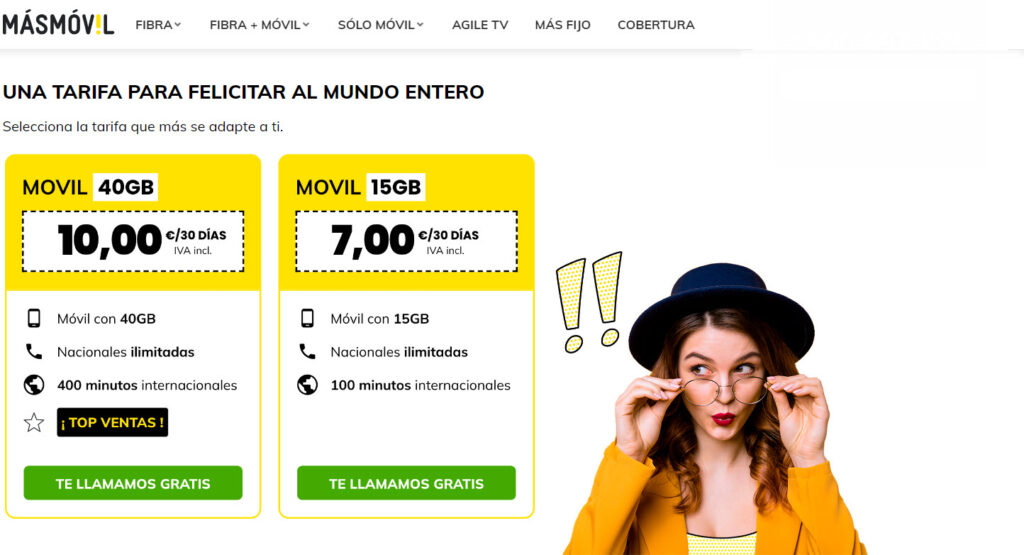Click the phone icon in the 40GB plan
This screenshot has width=1024, height=555.
(x=33, y=319)
